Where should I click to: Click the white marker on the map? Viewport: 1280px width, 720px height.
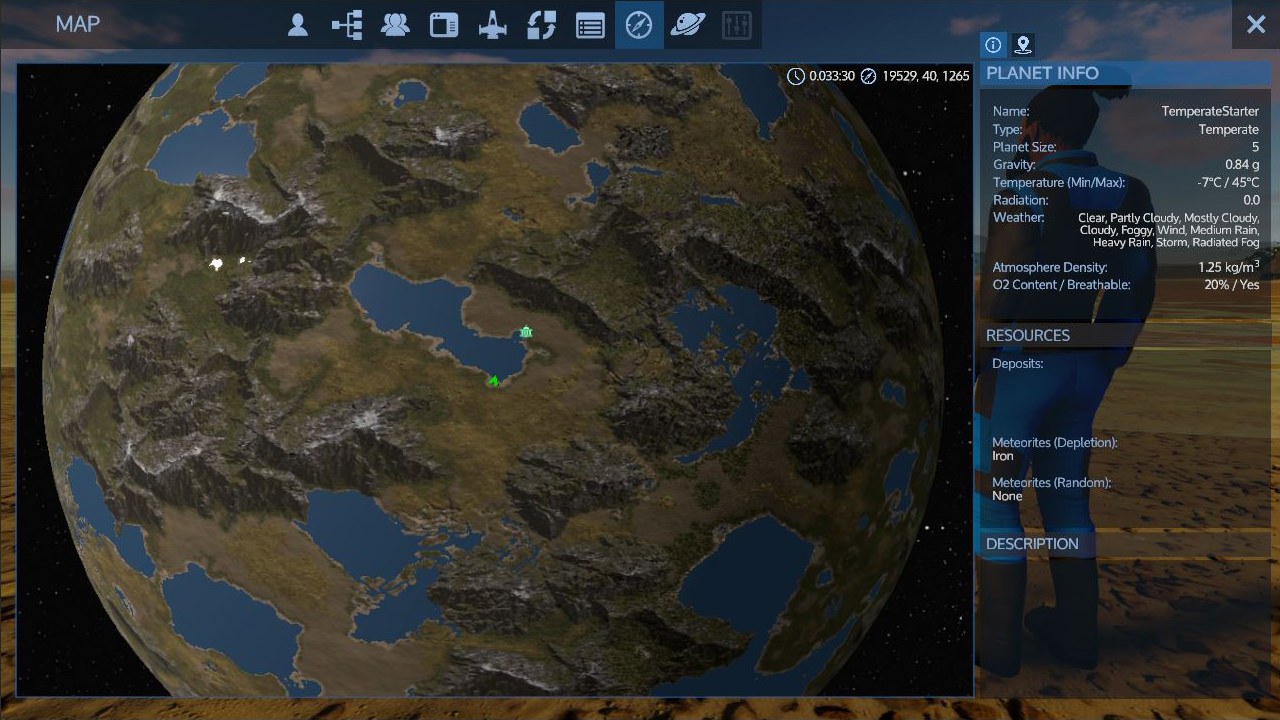click(216, 264)
